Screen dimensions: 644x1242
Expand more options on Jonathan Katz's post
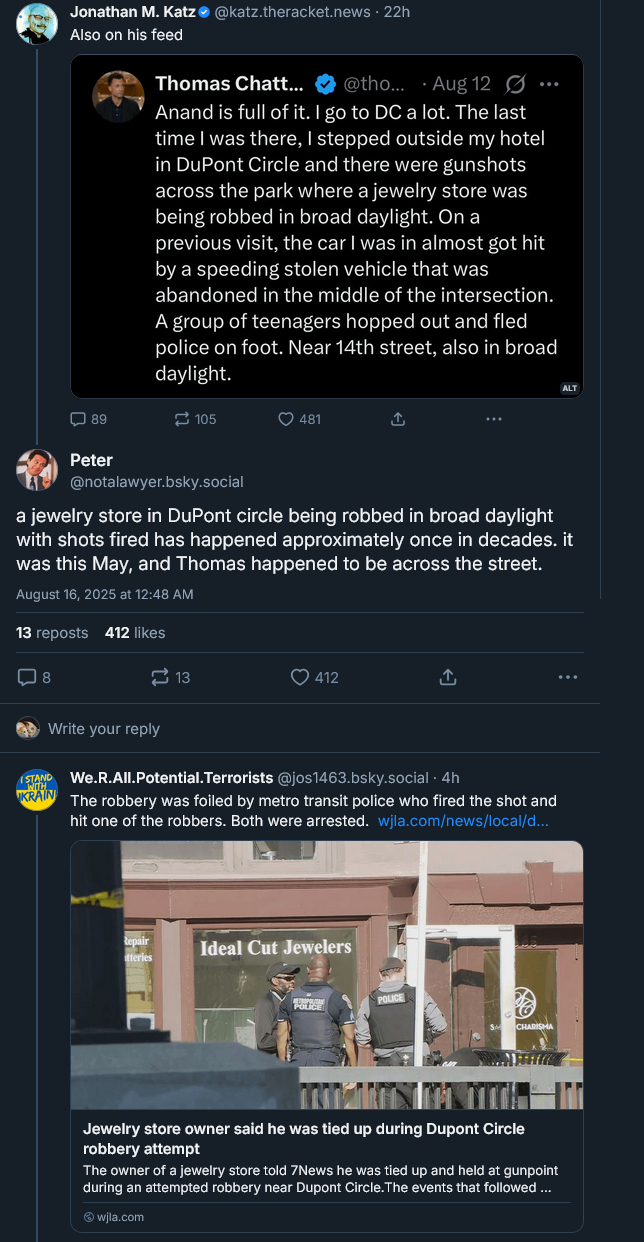click(x=493, y=419)
